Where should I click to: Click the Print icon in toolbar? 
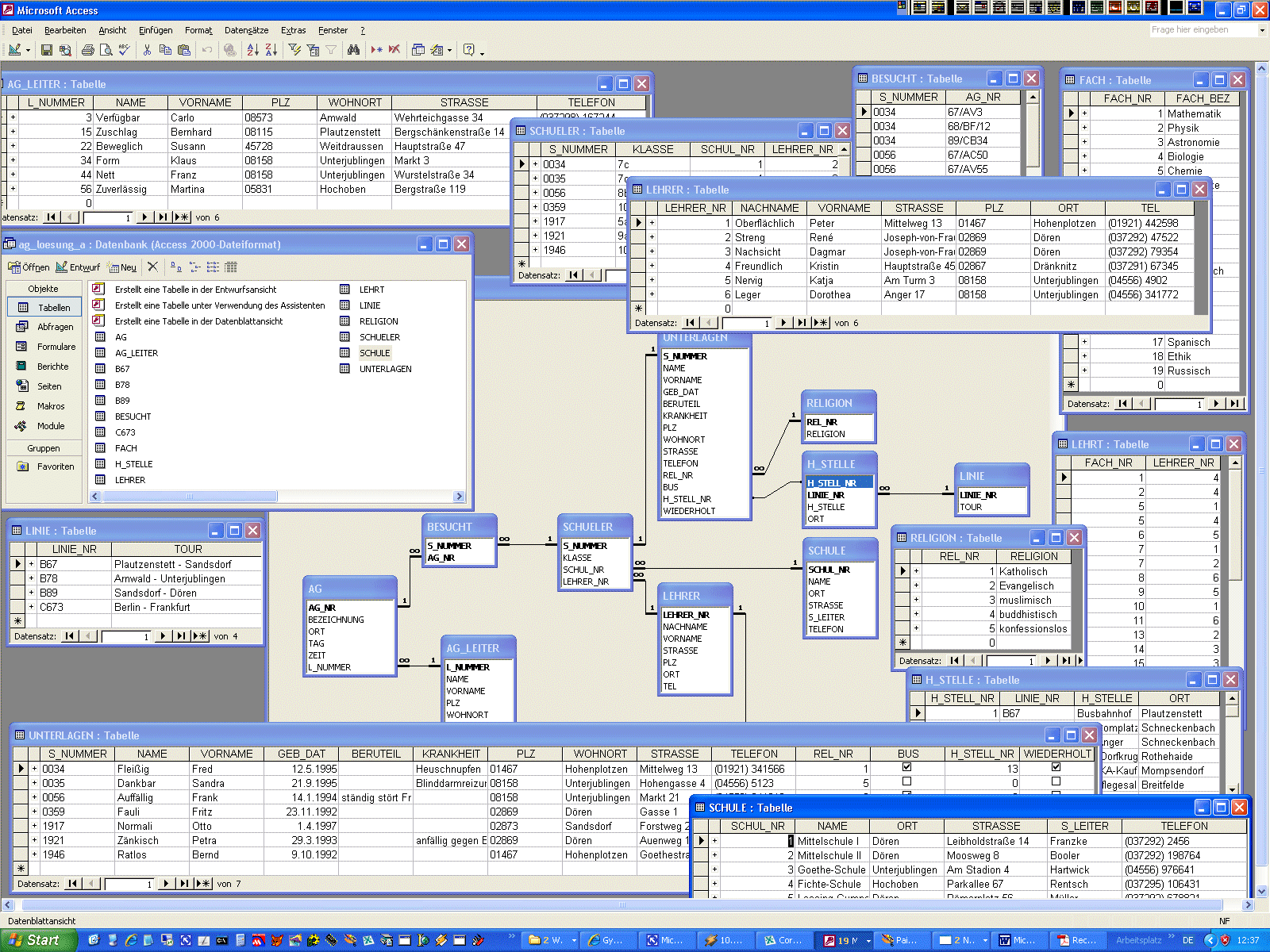coord(88,50)
